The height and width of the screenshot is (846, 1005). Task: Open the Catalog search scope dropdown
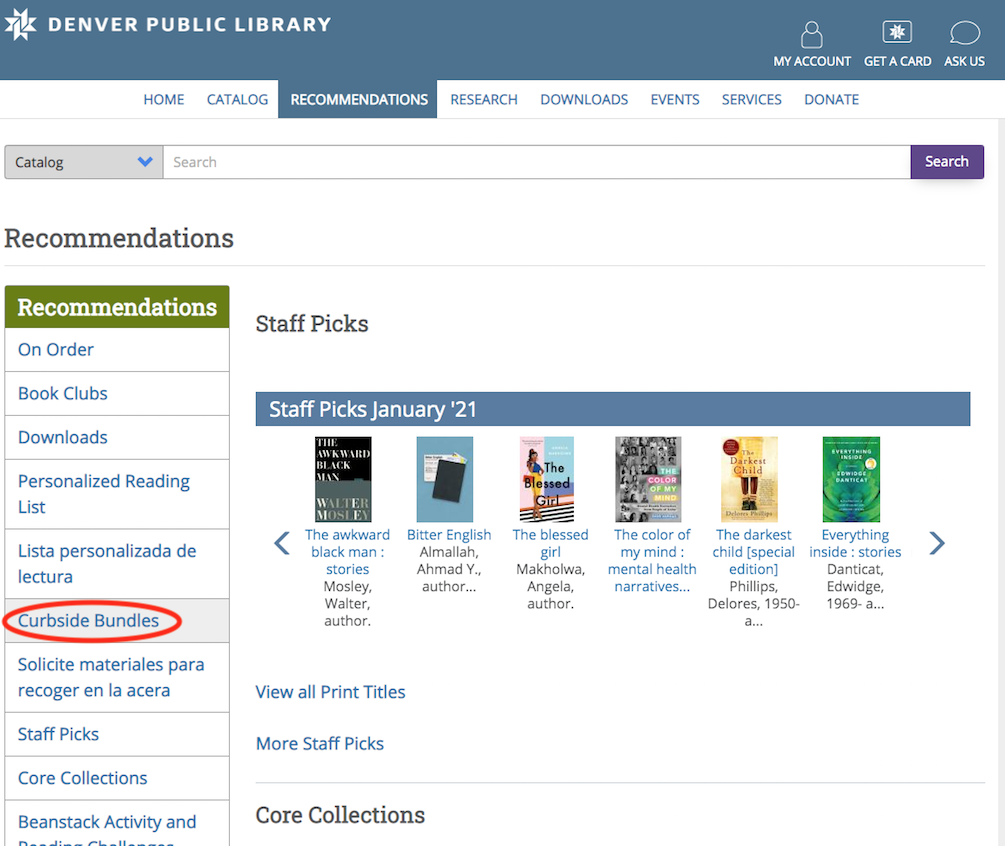click(x=84, y=162)
